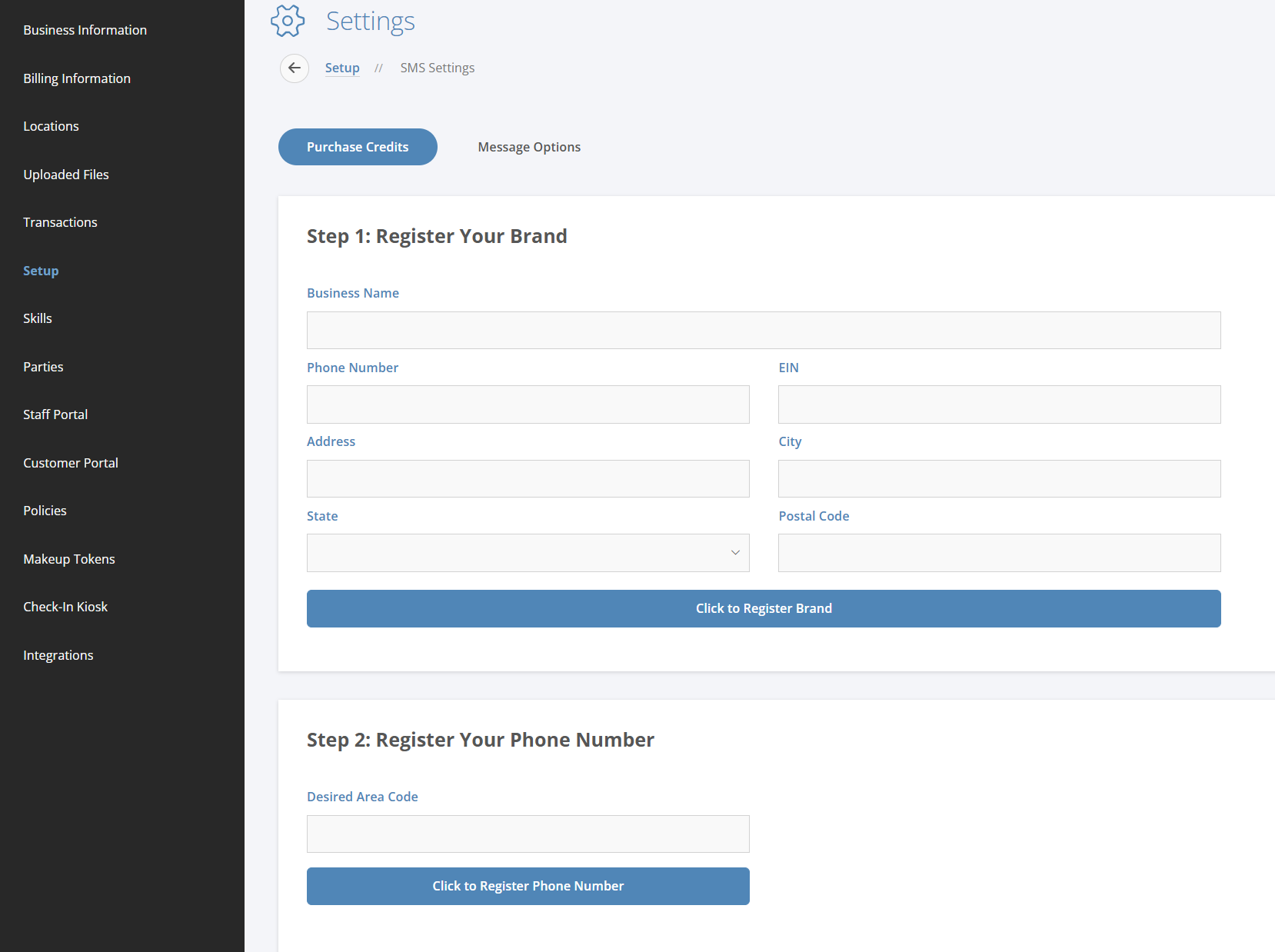Open Skills in the sidebar
The height and width of the screenshot is (952, 1275).
tap(38, 318)
